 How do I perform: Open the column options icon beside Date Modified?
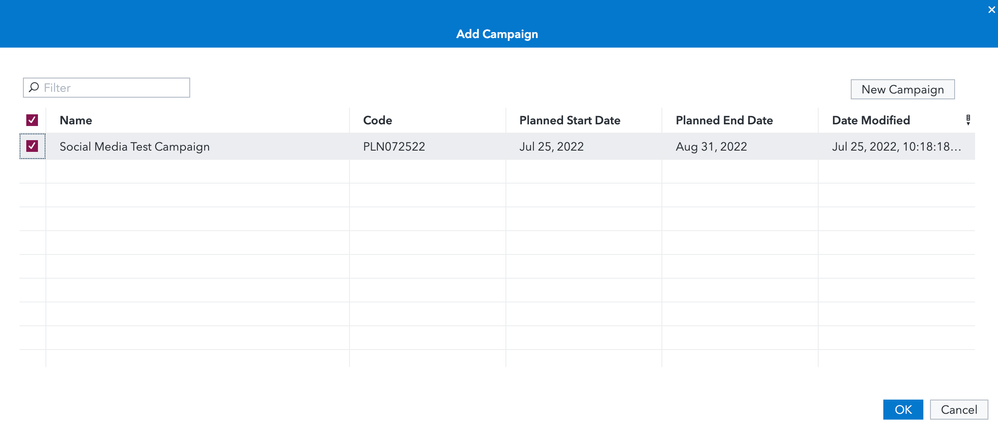[x=968, y=120]
